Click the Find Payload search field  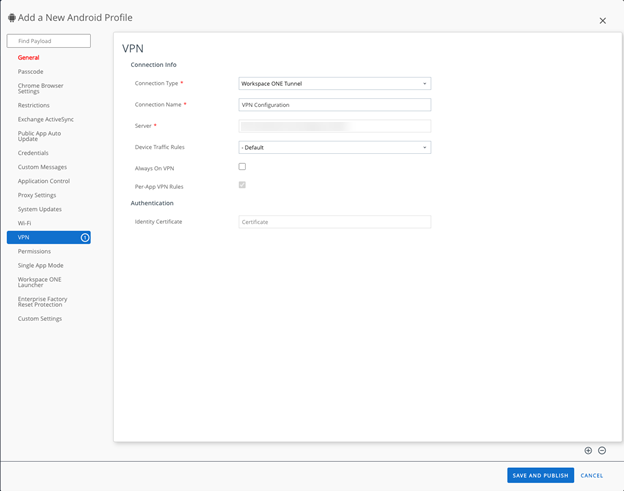tap(49, 41)
